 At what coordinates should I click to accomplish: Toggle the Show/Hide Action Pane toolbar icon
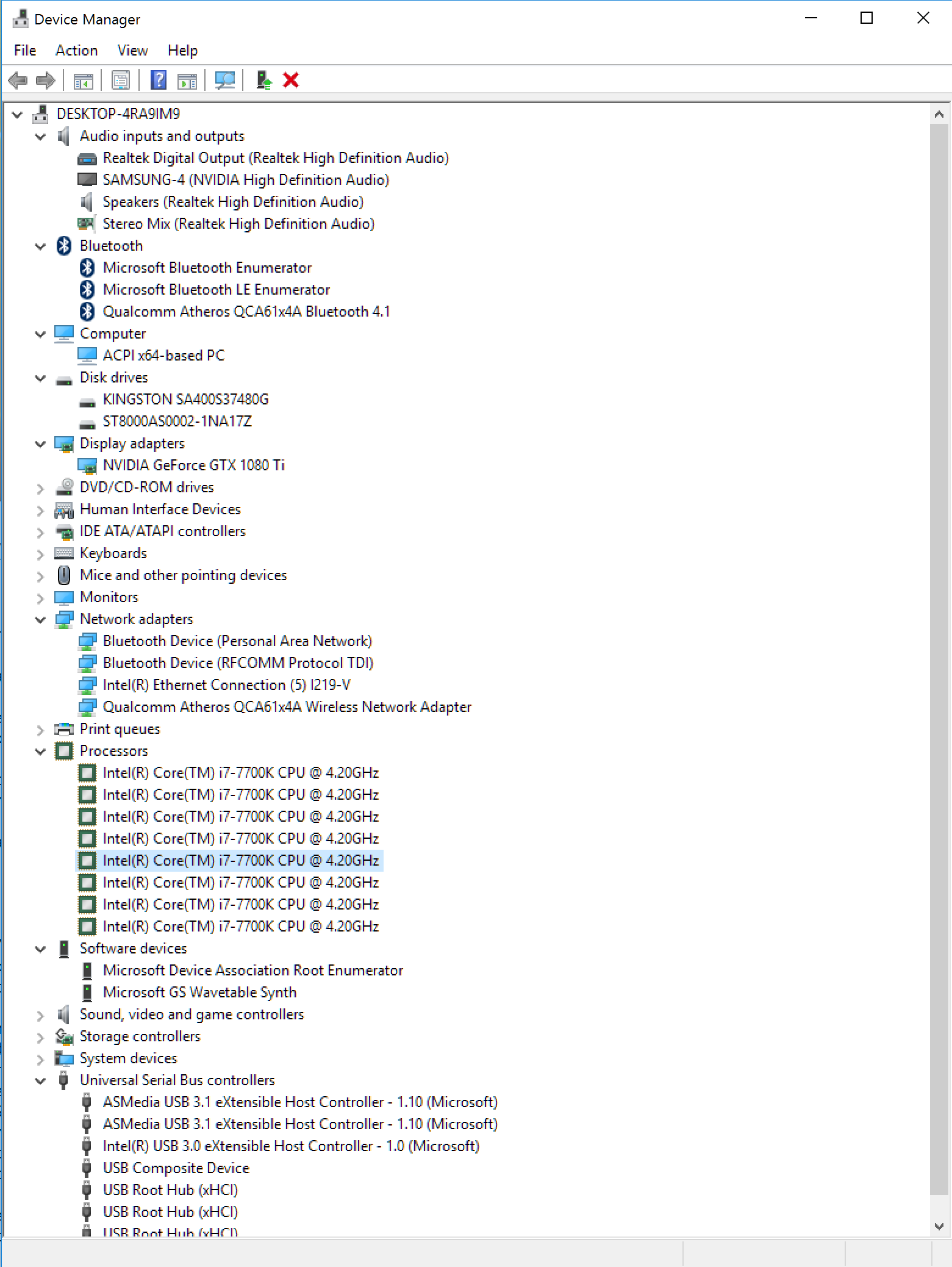click(x=187, y=80)
